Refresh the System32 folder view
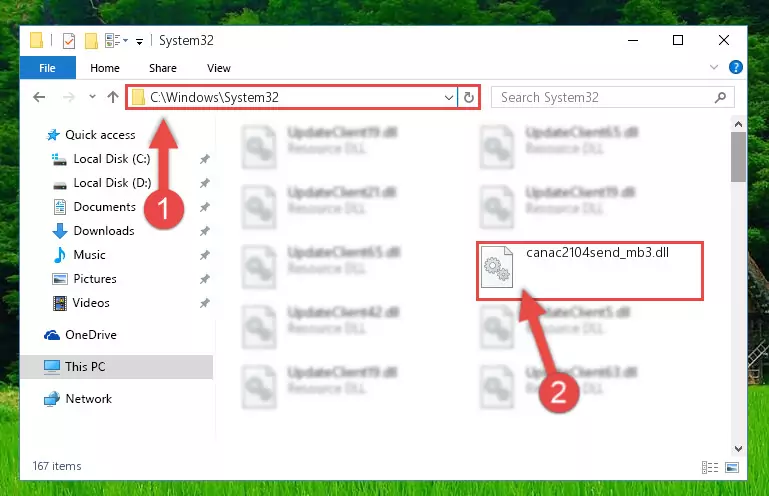Screen dimensions: 769x496 pos(468,97)
